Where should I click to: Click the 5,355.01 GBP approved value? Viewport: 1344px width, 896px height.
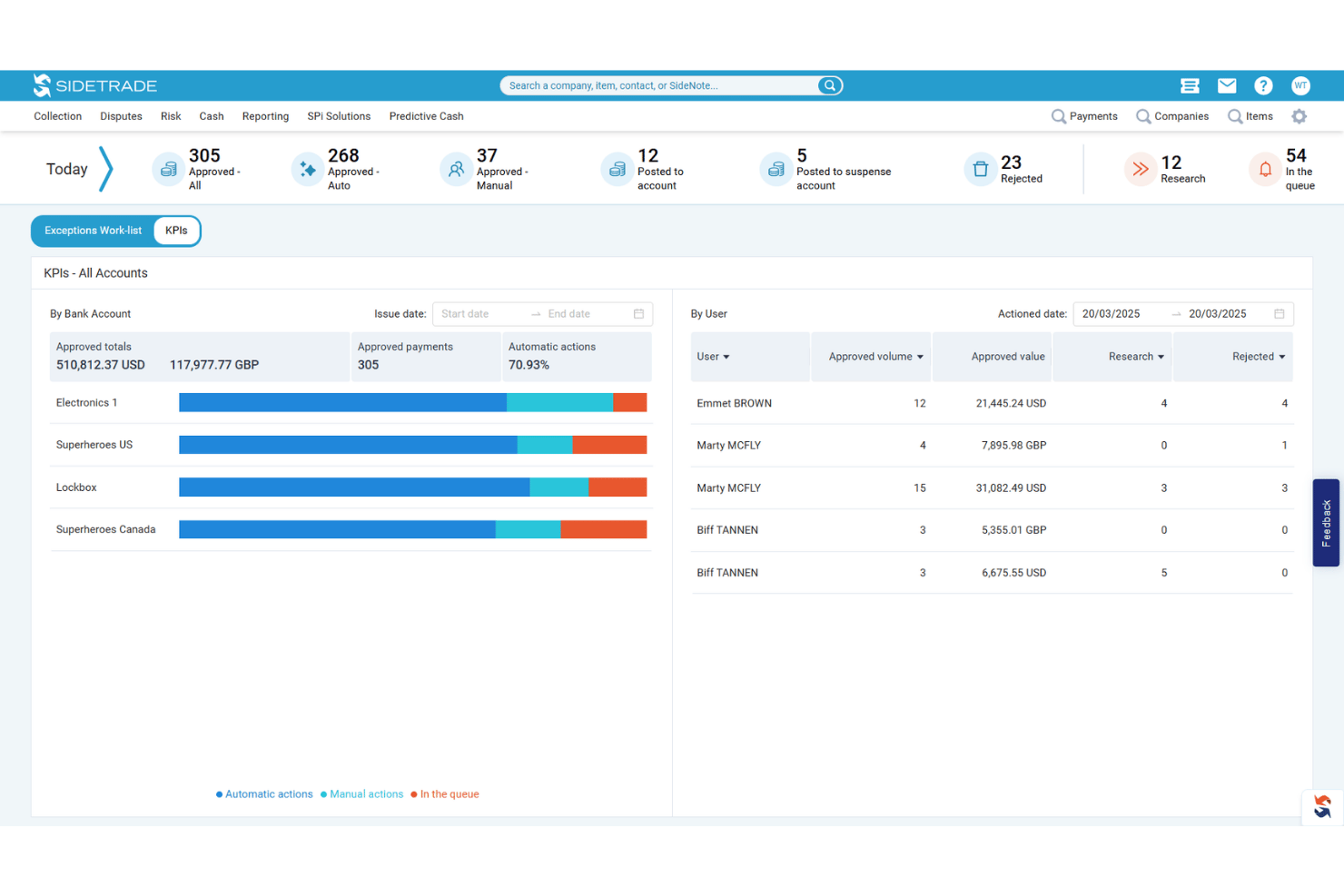(x=1013, y=530)
